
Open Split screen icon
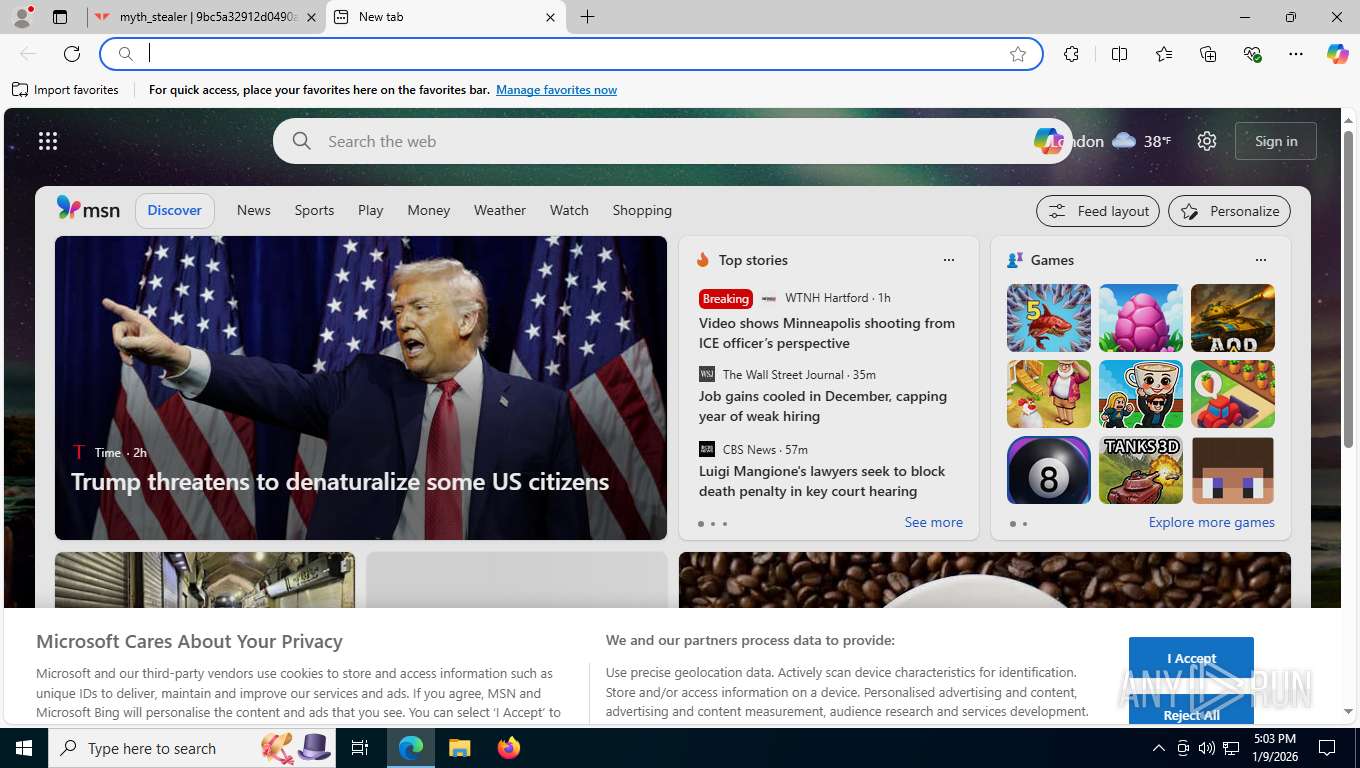(1119, 54)
